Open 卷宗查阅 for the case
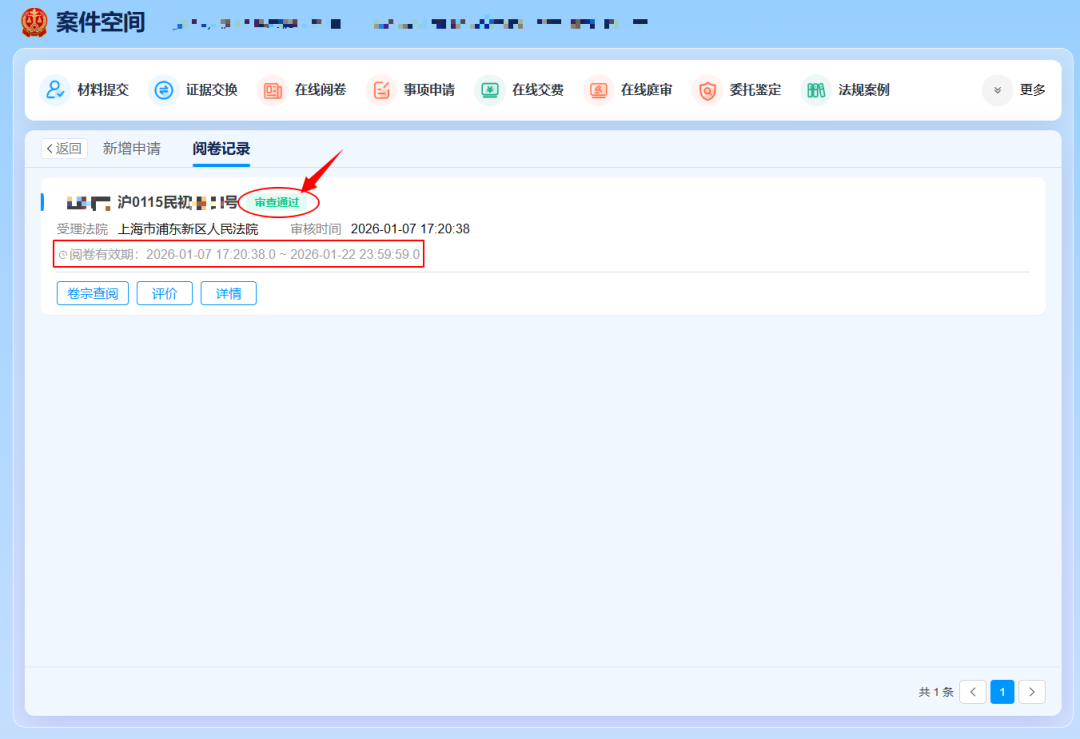 point(93,293)
